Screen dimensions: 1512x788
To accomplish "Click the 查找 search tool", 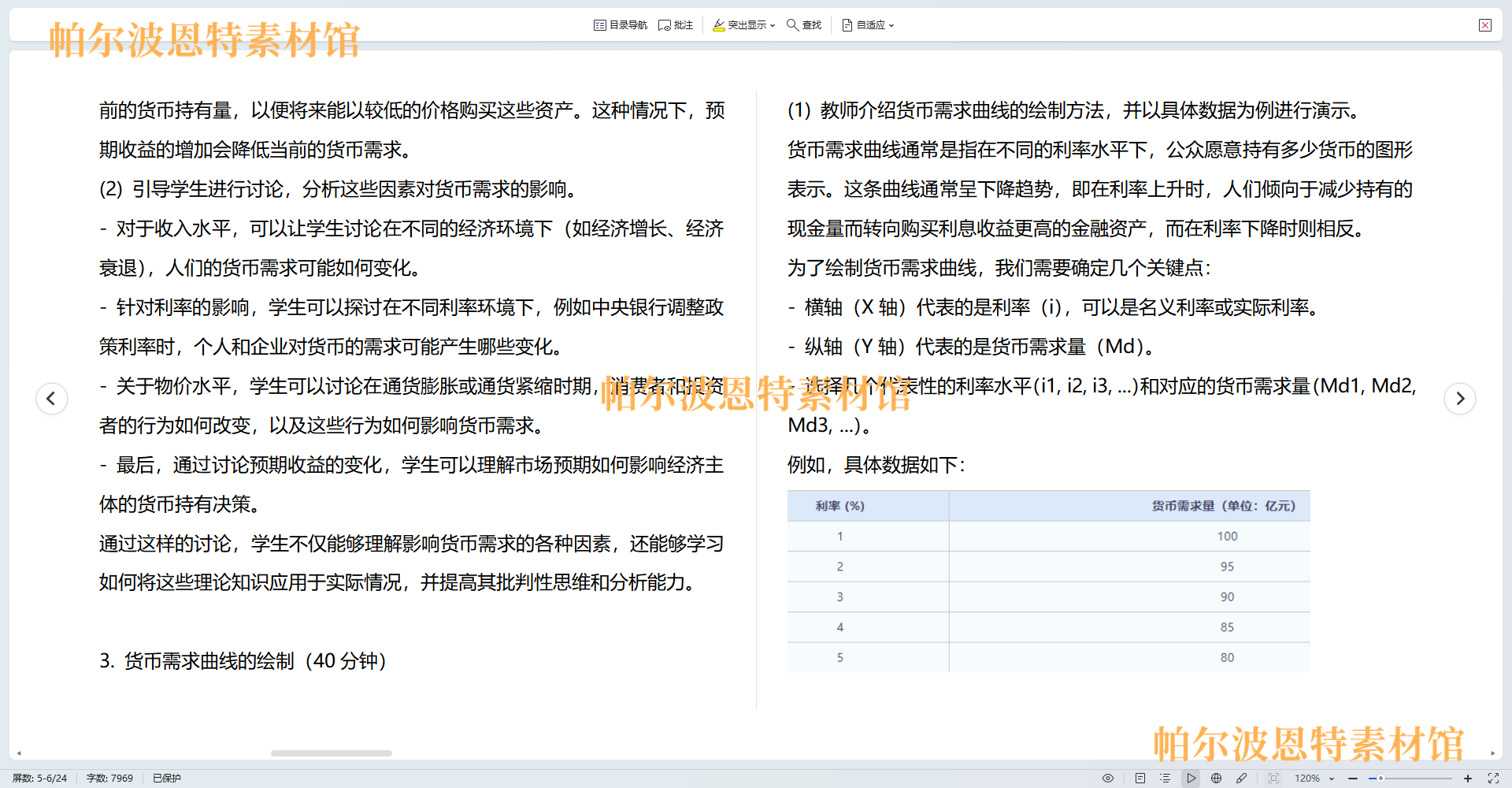I will click(x=804, y=25).
